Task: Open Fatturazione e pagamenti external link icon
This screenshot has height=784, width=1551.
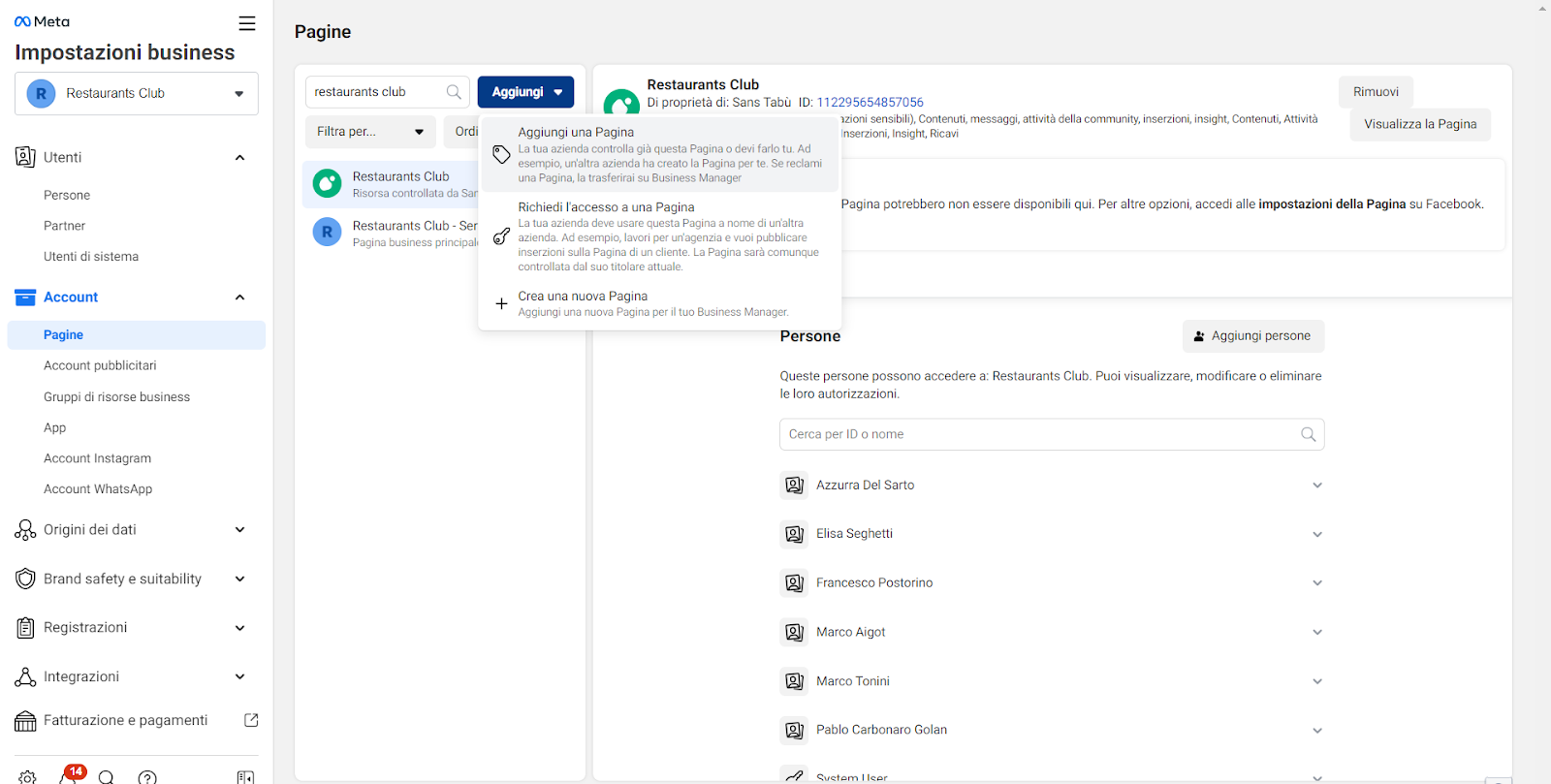Action: (251, 720)
